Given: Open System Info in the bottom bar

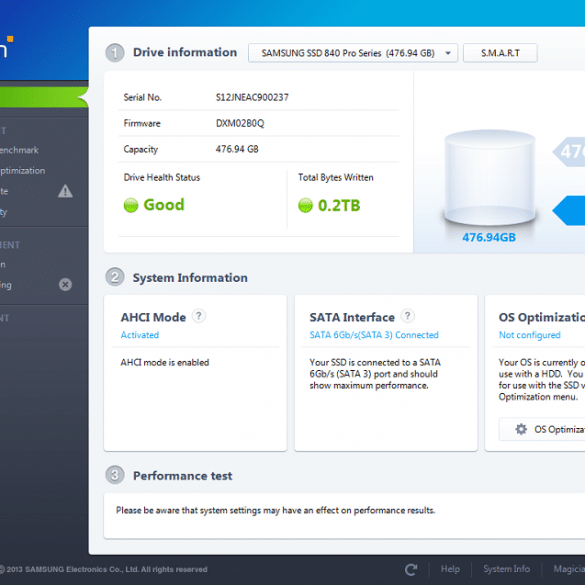Looking at the screenshot, I should click(506, 569).
